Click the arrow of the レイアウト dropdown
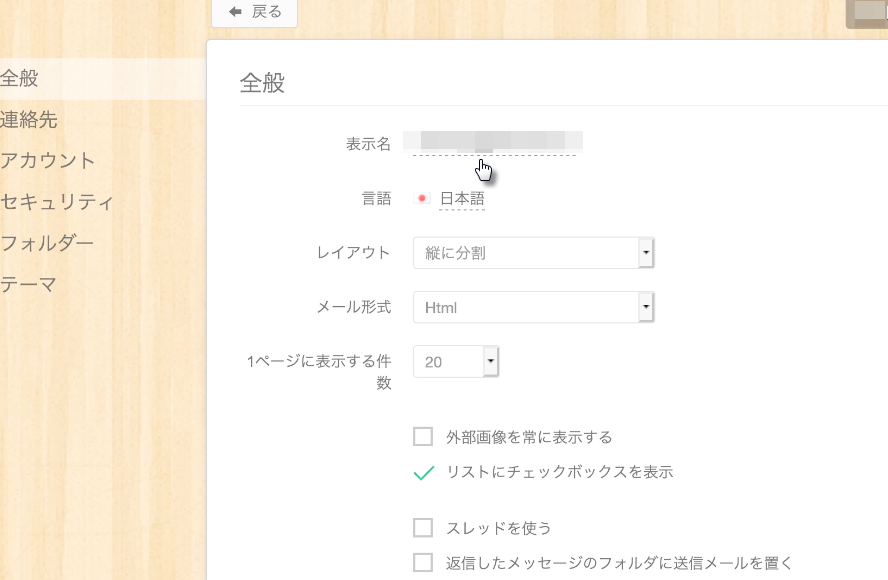 tap(646, 253)
